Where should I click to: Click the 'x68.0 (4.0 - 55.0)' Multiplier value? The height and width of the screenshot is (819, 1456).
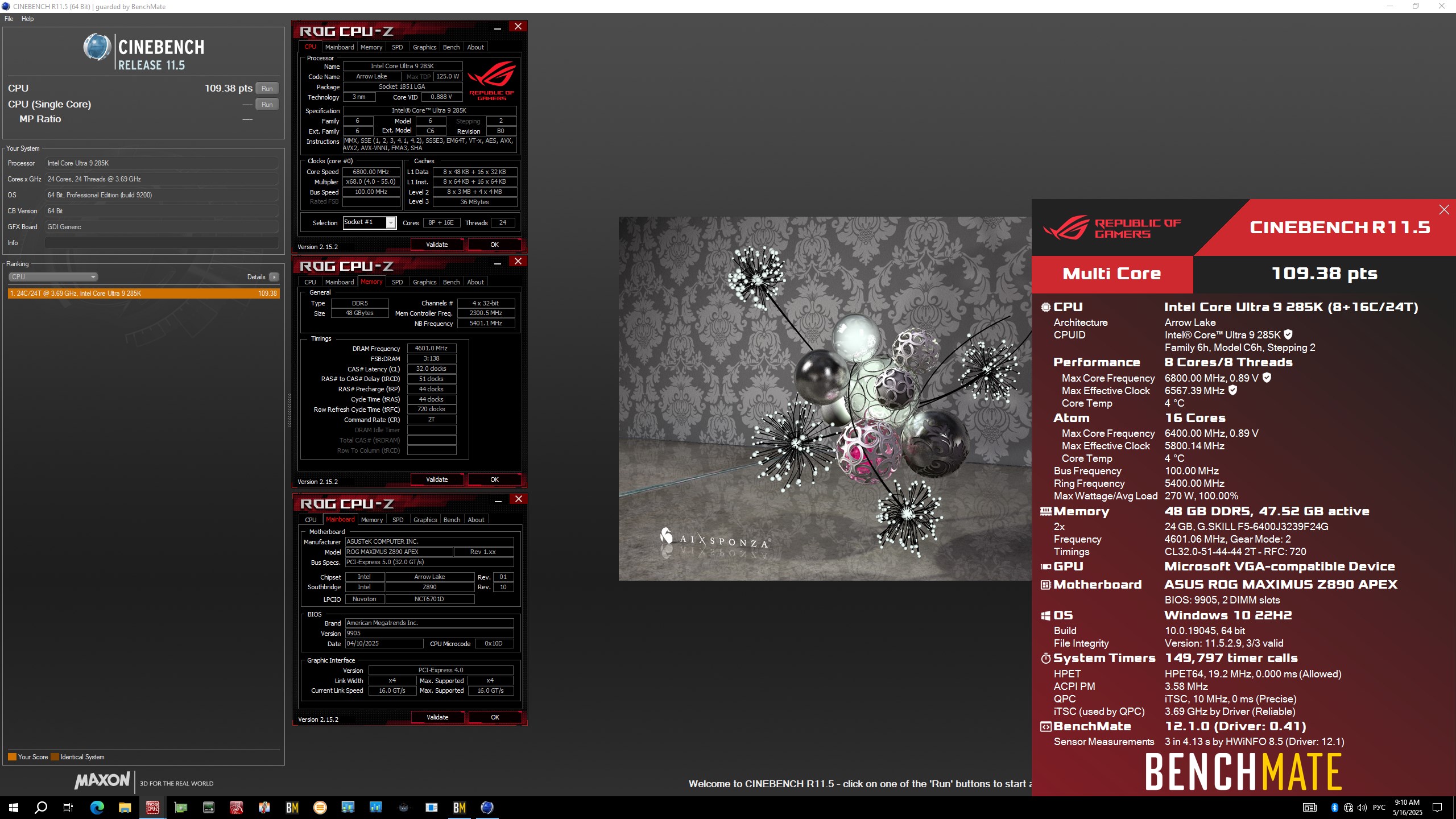coord(371,182)
